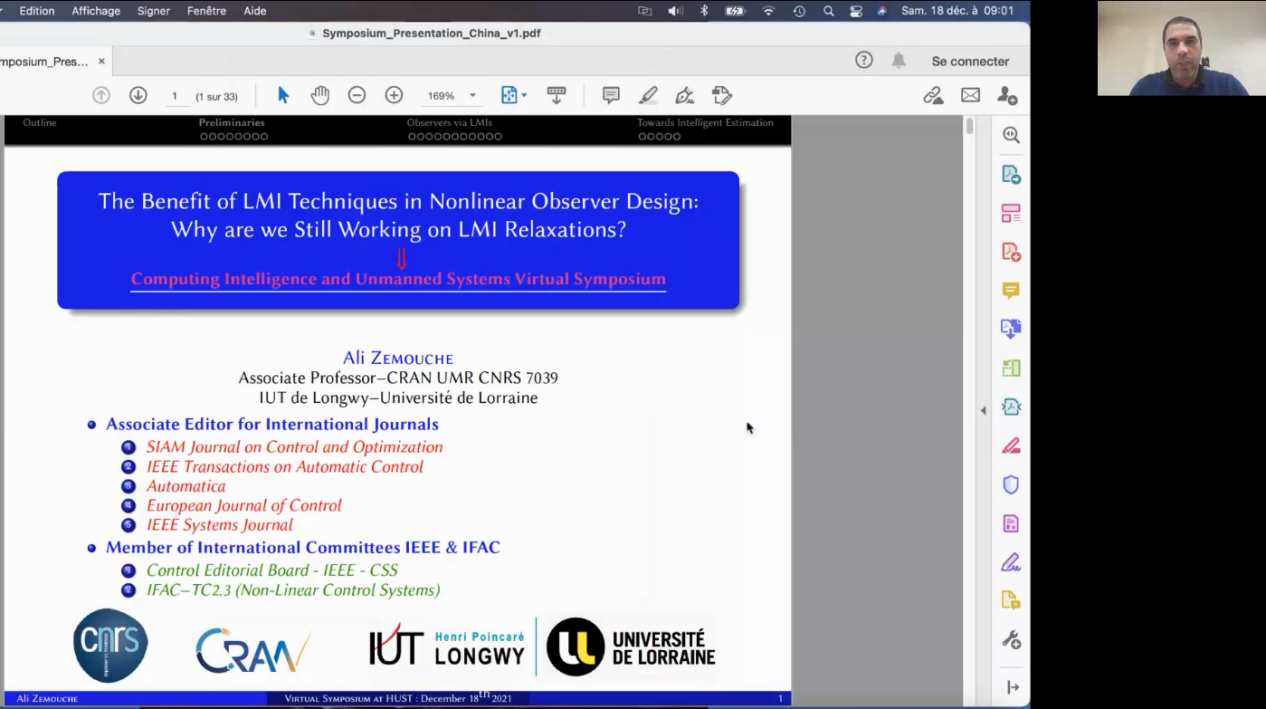
Task: Open the email envelope share icon
Action: click(x=970, y=95)
